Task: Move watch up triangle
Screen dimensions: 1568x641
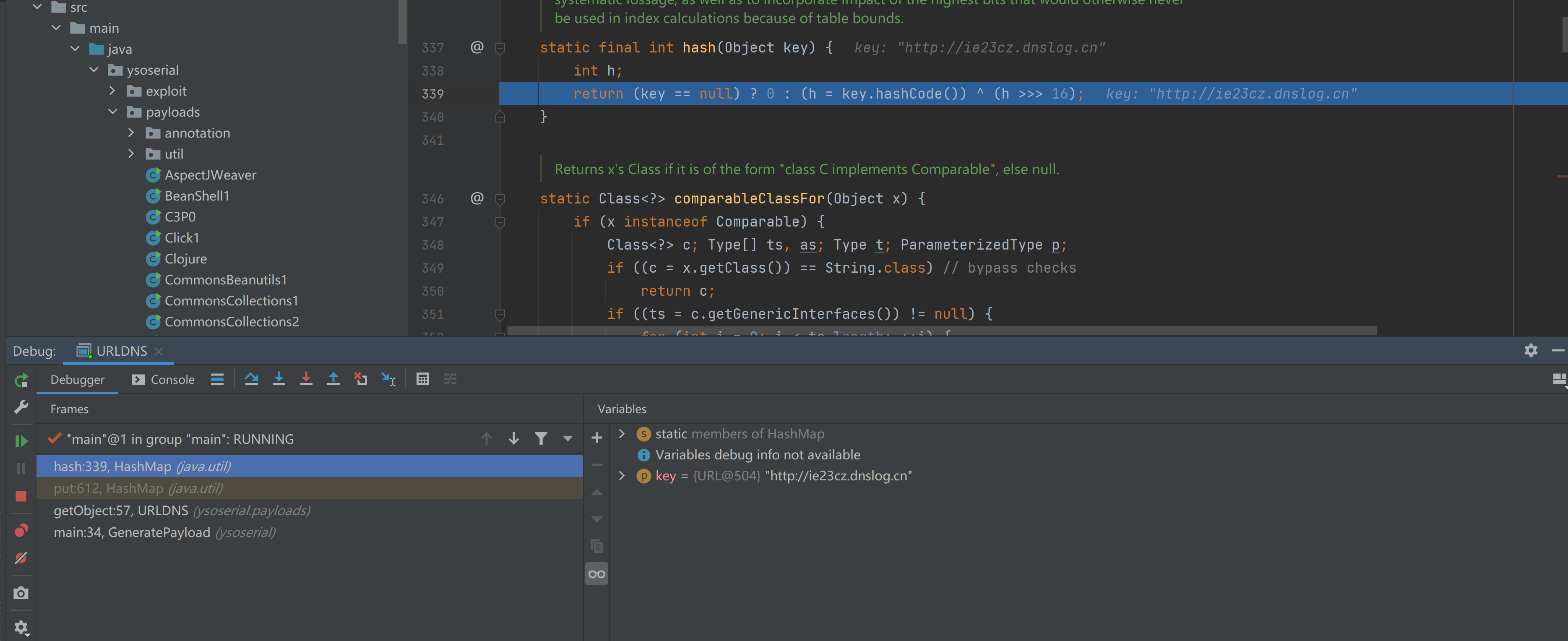Action: 597,492
